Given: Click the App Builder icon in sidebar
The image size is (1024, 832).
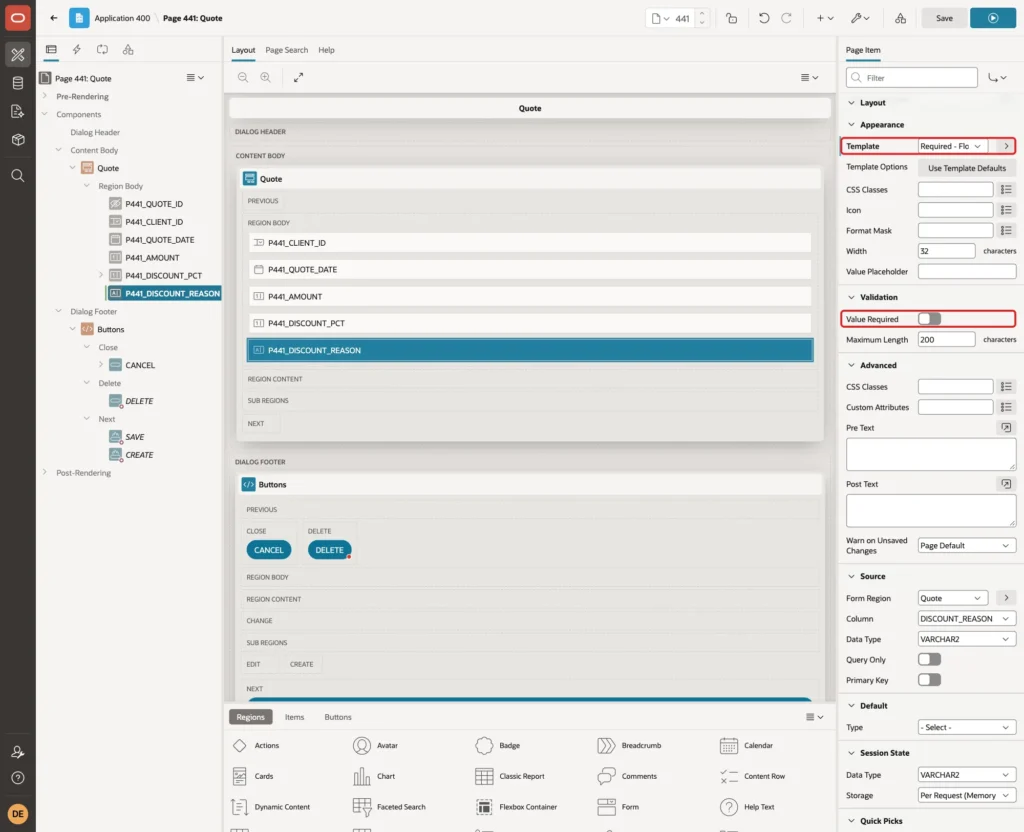Looking at the screenshot, I should tap(18, 55).
